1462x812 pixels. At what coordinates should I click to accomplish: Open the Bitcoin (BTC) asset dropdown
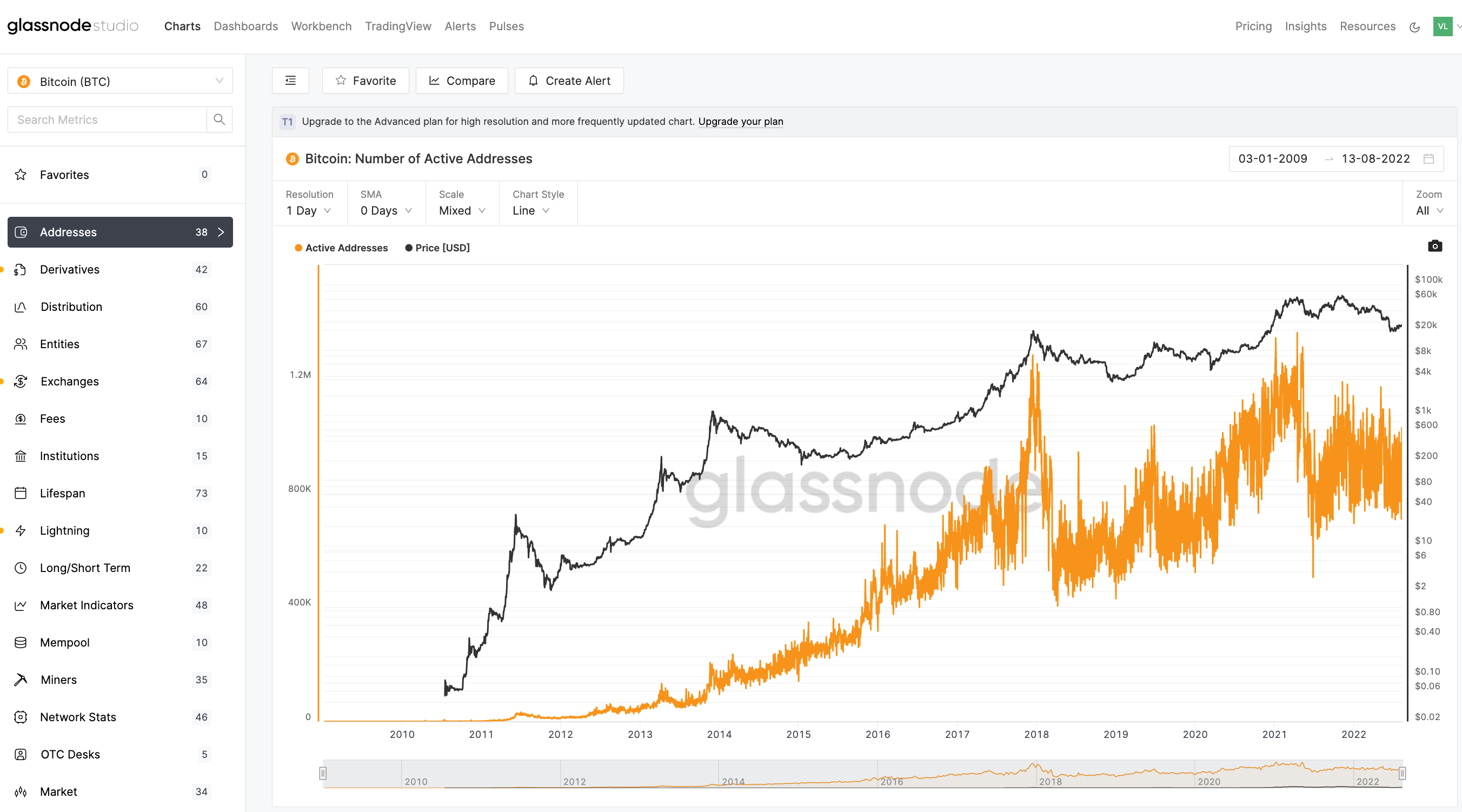coord(121,81)
